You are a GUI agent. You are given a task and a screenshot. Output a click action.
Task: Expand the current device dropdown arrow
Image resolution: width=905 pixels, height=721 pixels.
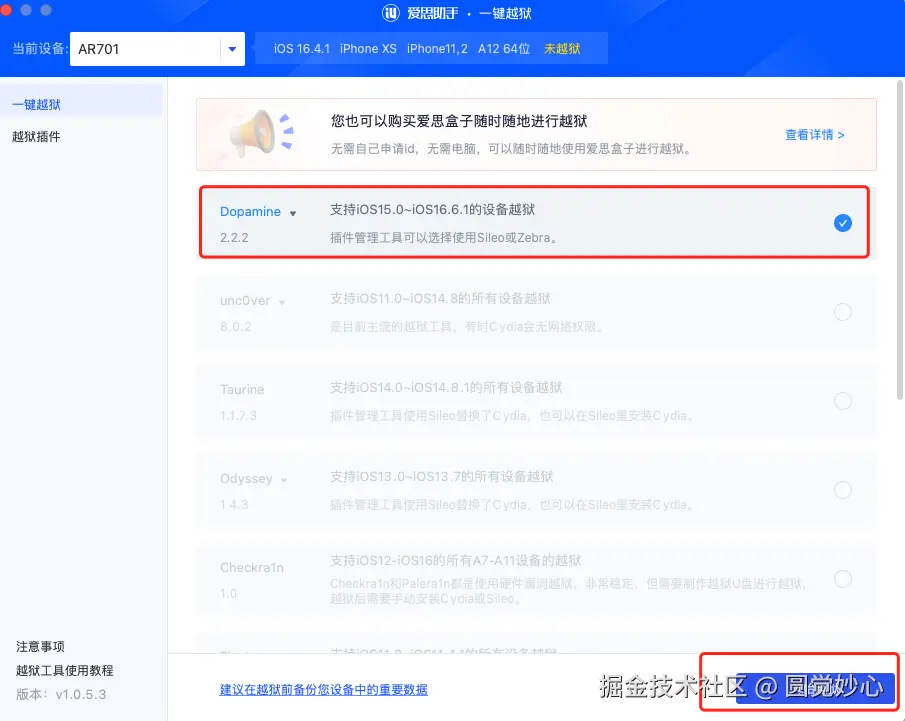point(232,49)
